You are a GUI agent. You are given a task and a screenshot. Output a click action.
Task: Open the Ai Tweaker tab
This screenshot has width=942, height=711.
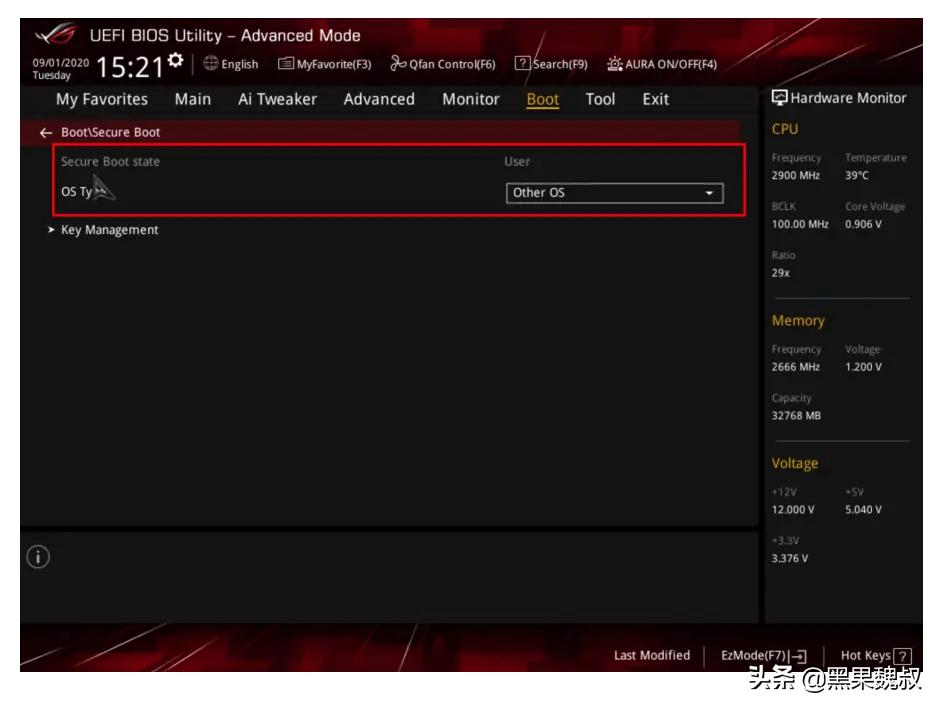(x=277, y=99)
